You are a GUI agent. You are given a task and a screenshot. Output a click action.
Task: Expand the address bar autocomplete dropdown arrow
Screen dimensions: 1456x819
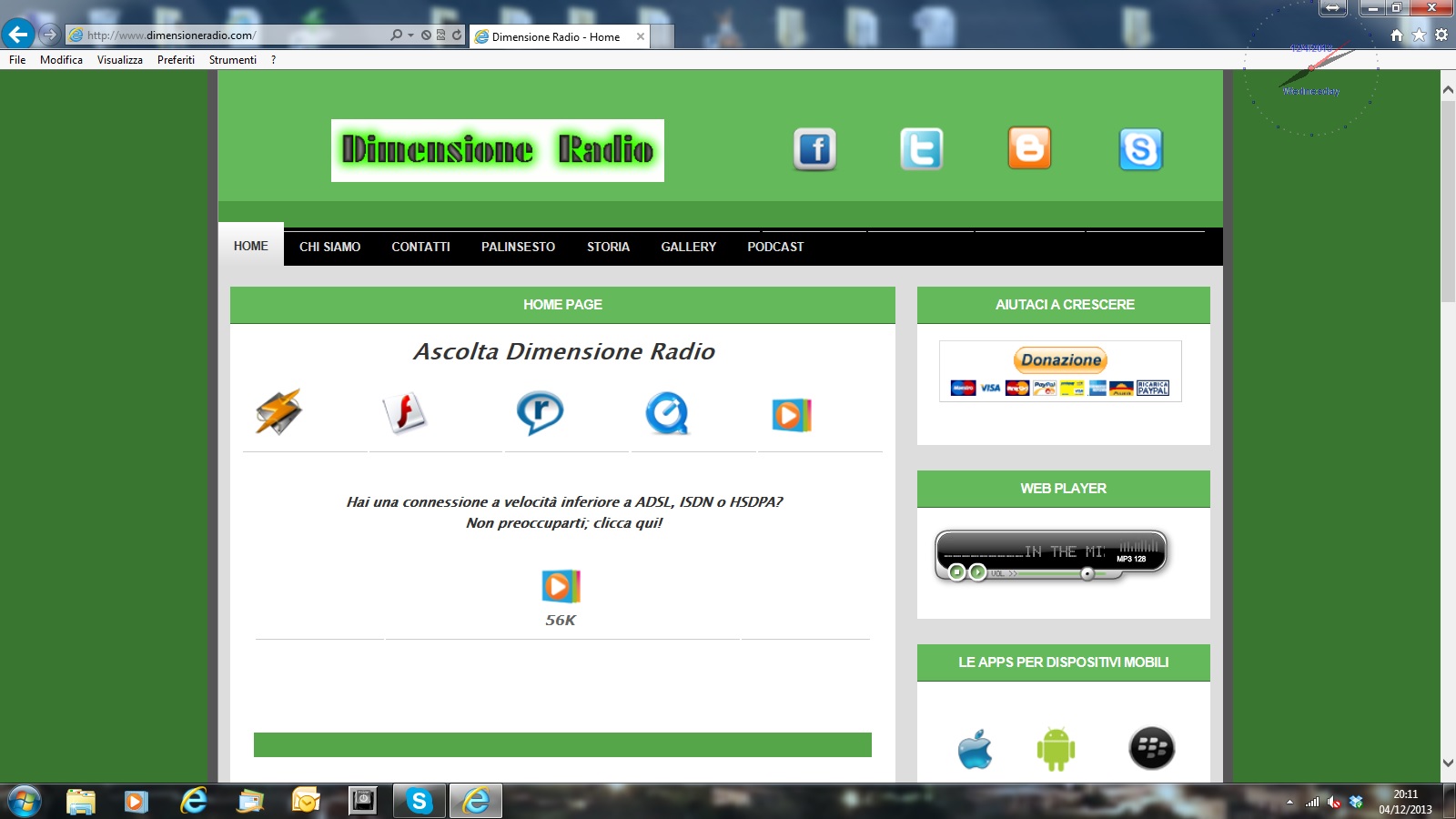tap(410, 35)
